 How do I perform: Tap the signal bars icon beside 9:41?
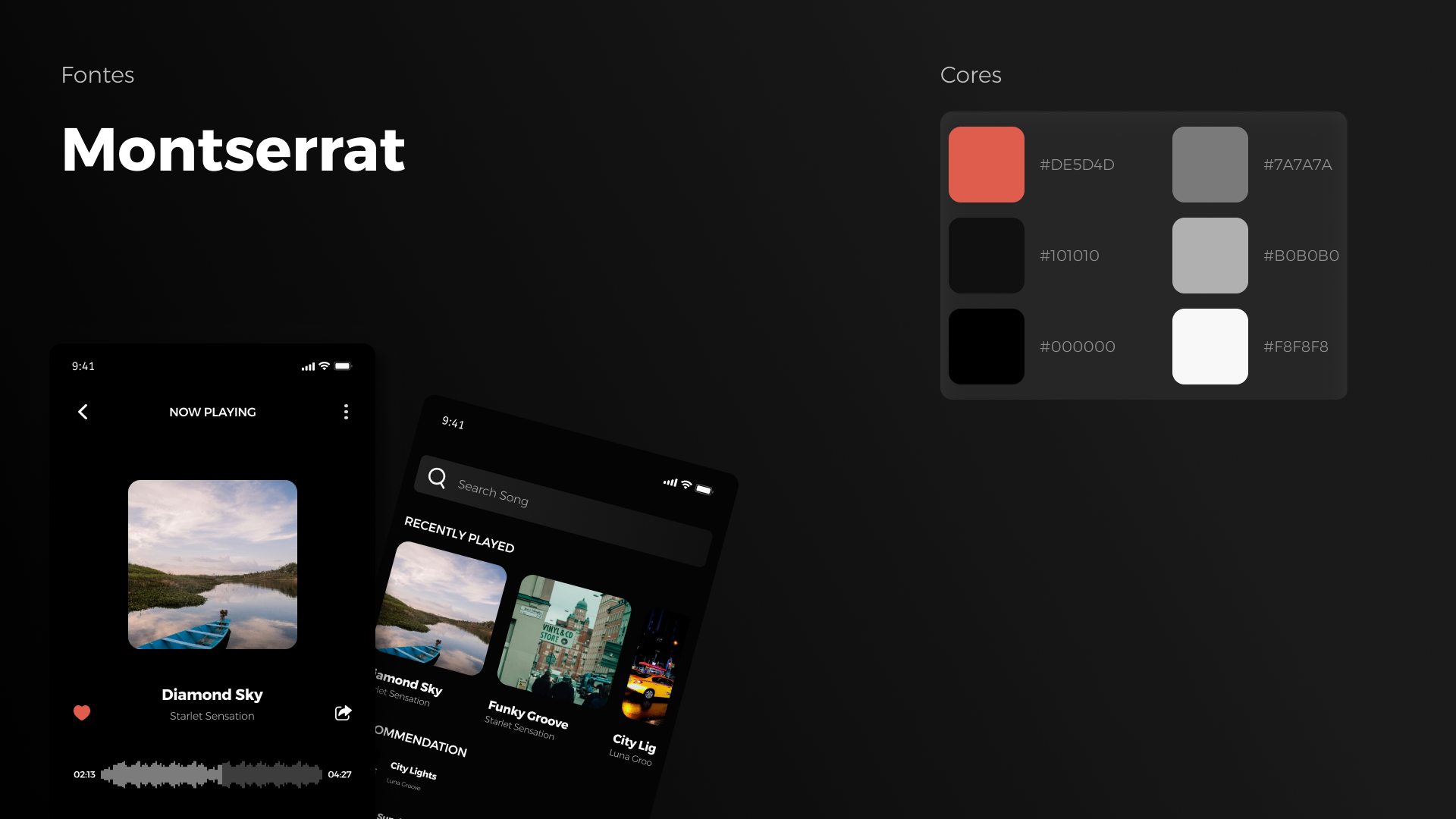click(x=308, y=367)
